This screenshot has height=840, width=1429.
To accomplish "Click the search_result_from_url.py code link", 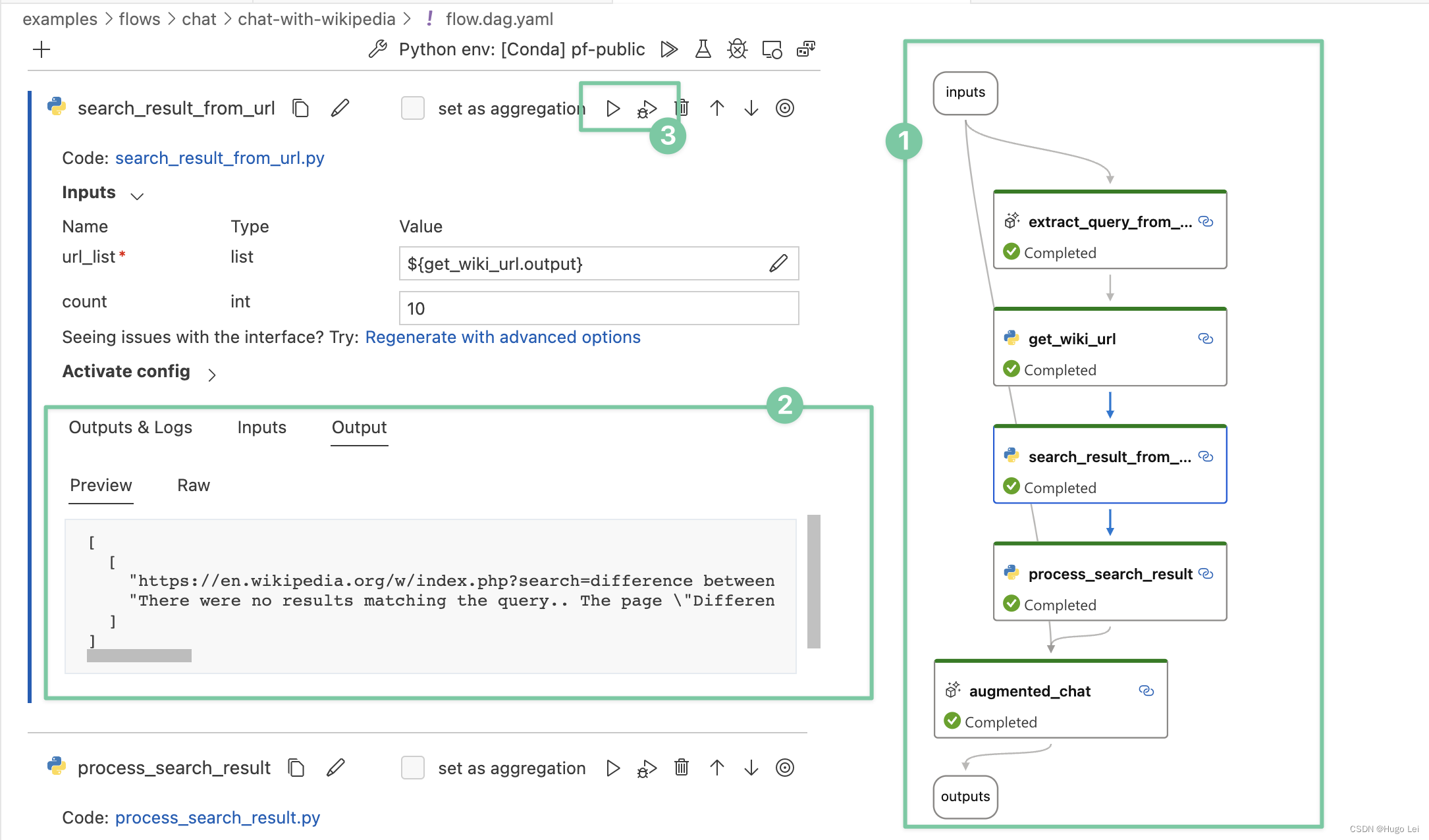I will [x=219, y=157].
